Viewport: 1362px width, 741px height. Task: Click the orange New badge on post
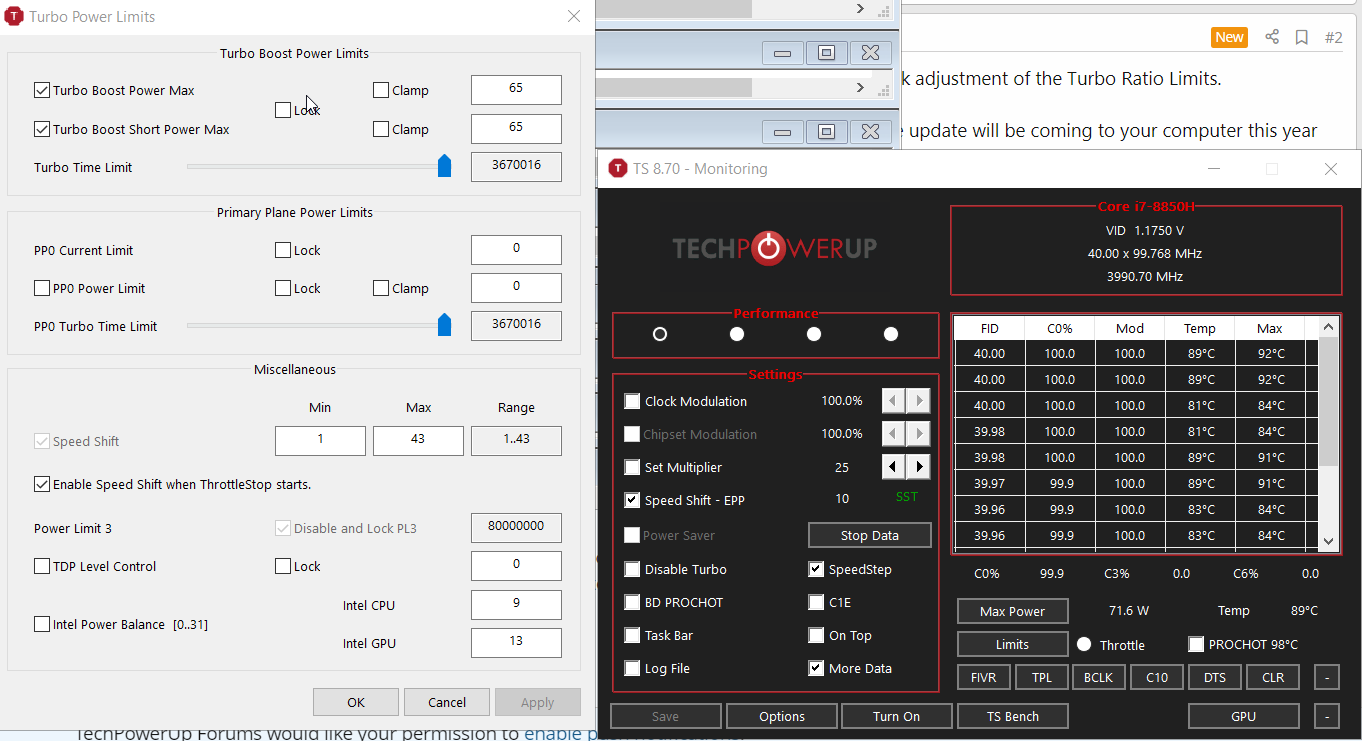point(1229,37)
